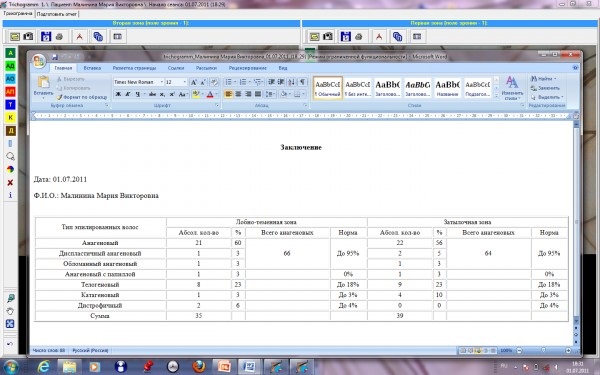Click the Русский (Россия) language status

(x=90, y=351)
